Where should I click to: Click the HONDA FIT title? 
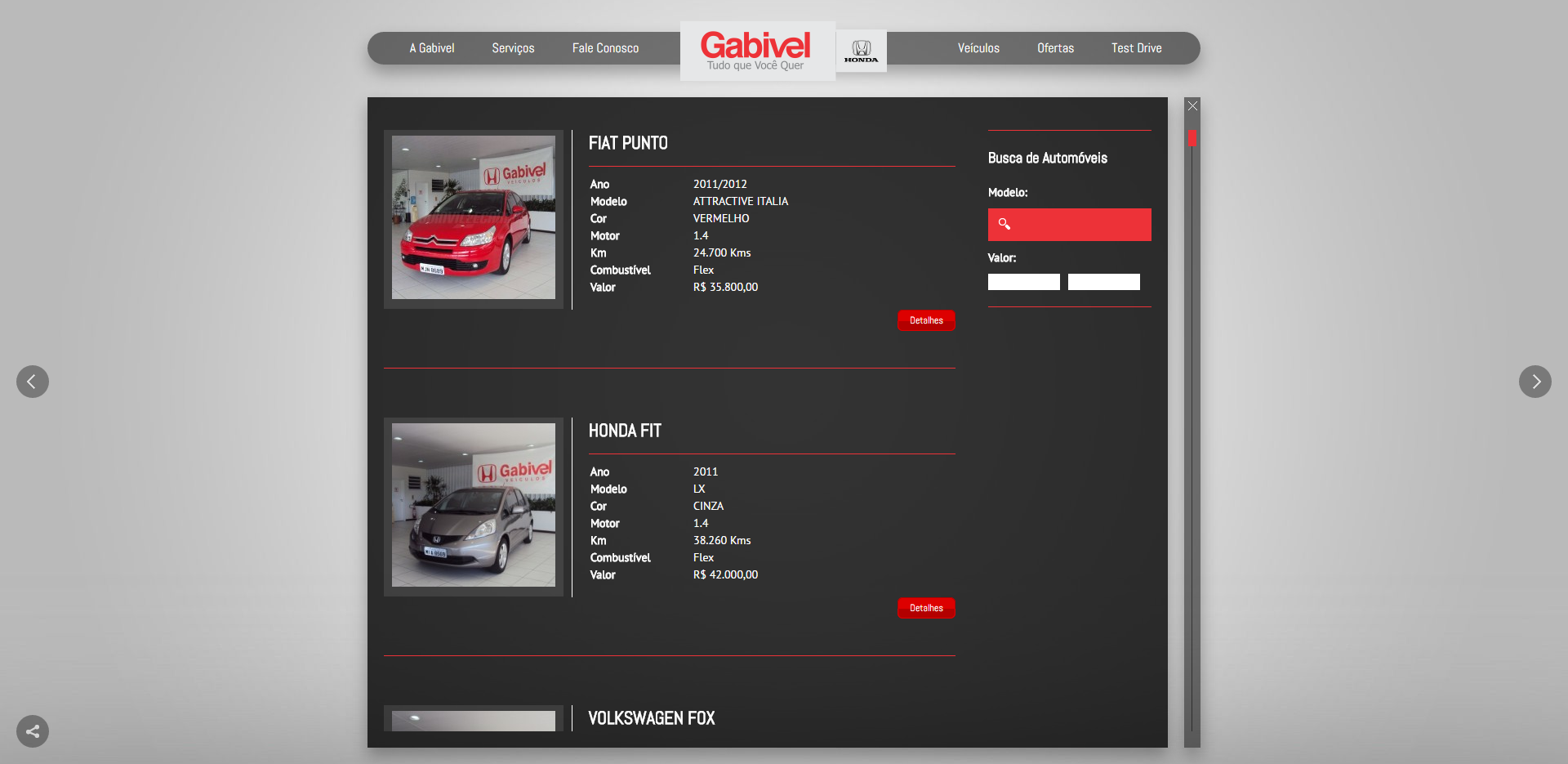click(x=625, y=431)
